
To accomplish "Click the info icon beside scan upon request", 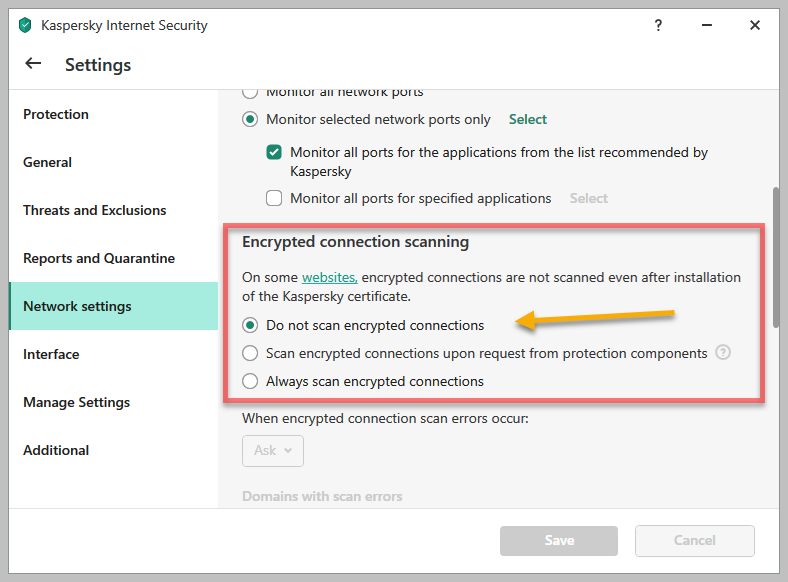I will click(x=723, y=353).
